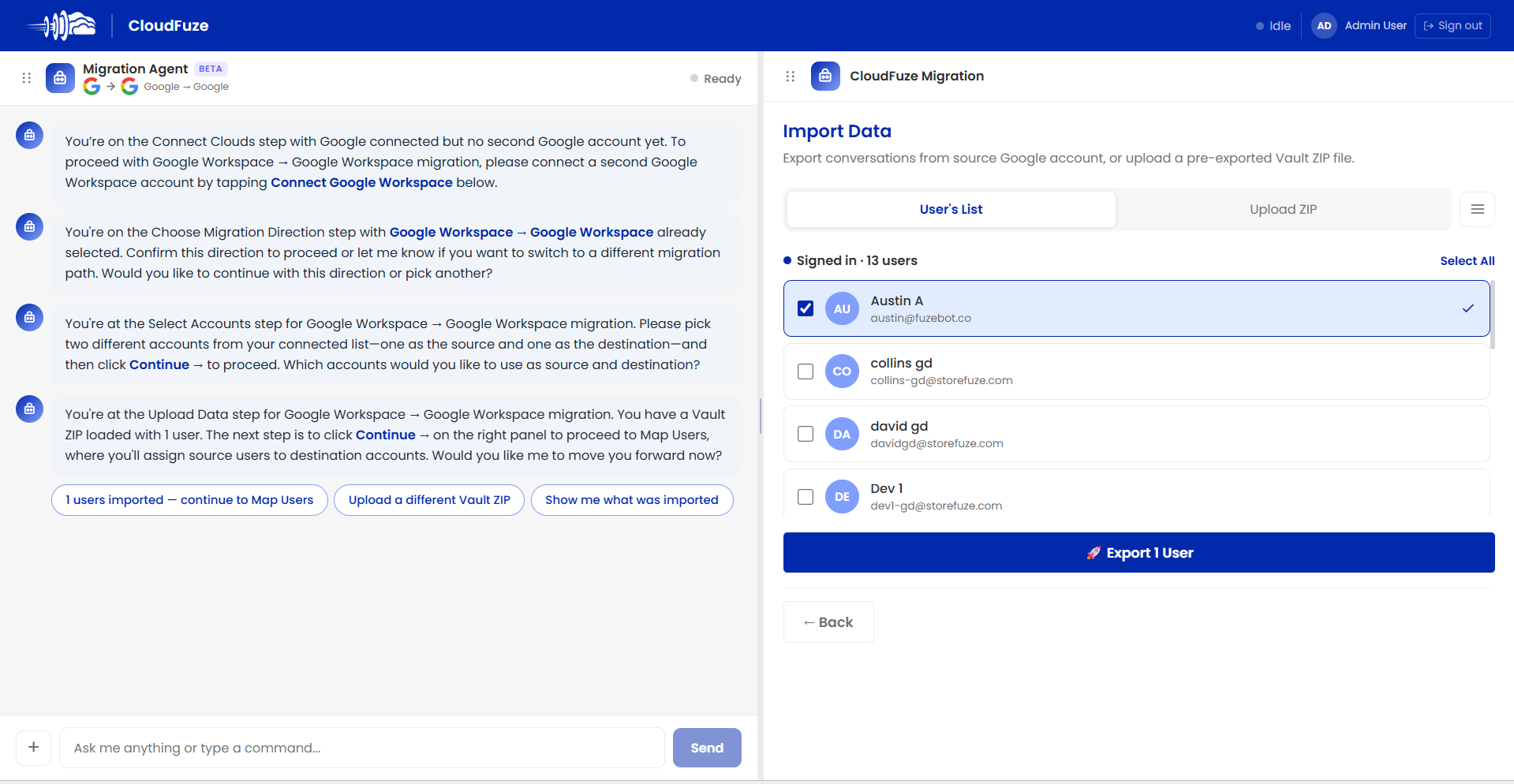Click the austin@fuzebot.co email text

(x=921, y=319)
